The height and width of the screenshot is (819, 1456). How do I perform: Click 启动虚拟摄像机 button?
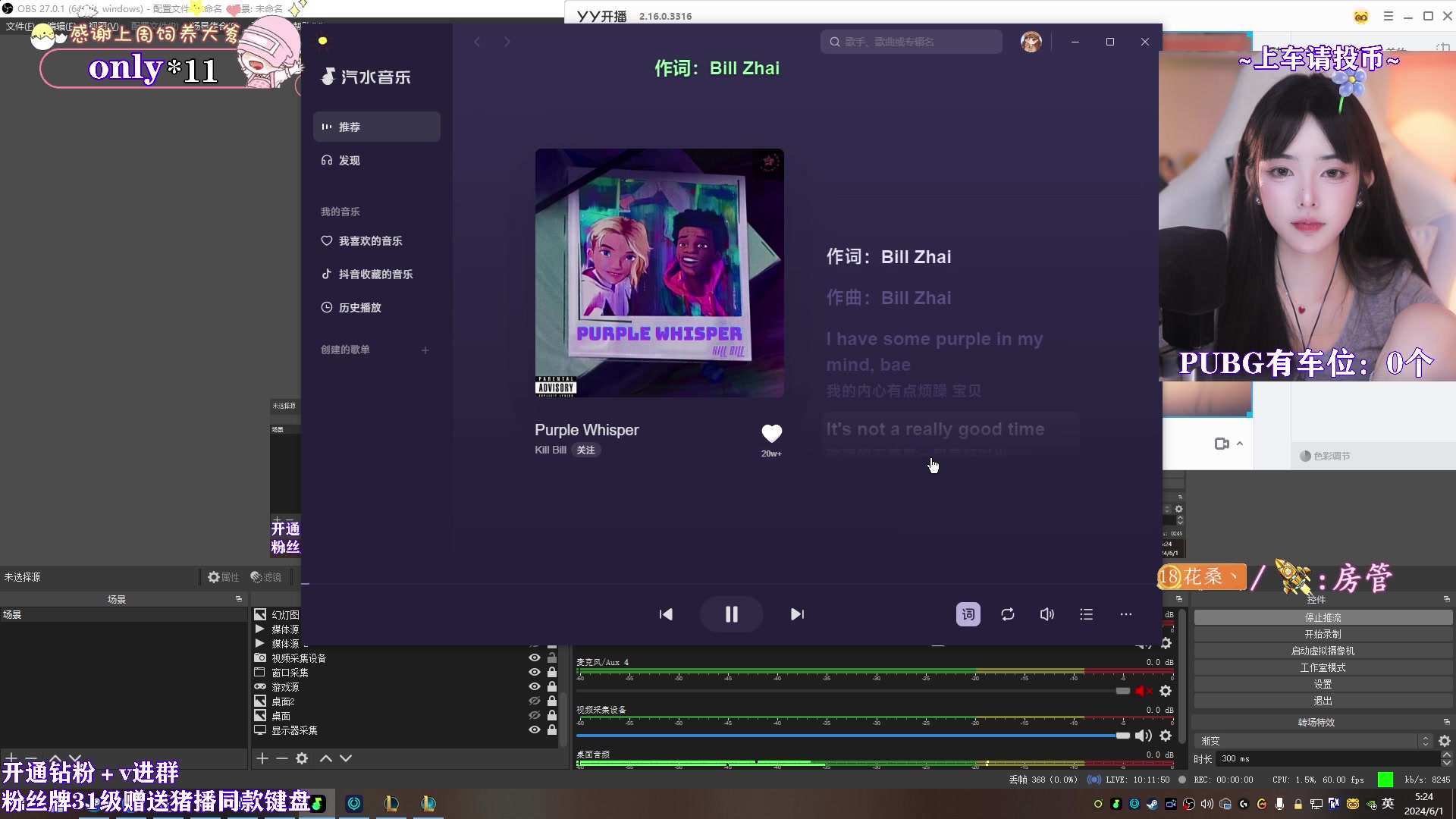click(1323, 651)
